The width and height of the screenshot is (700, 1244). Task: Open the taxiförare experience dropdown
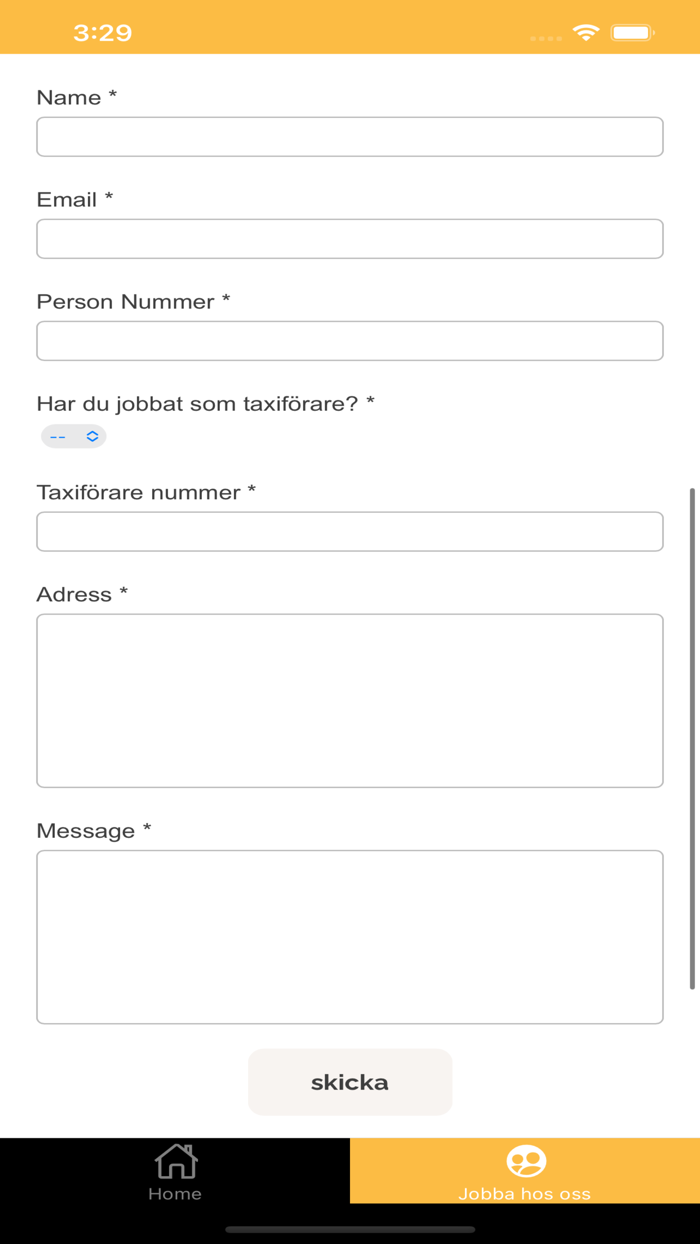(73, 436)
